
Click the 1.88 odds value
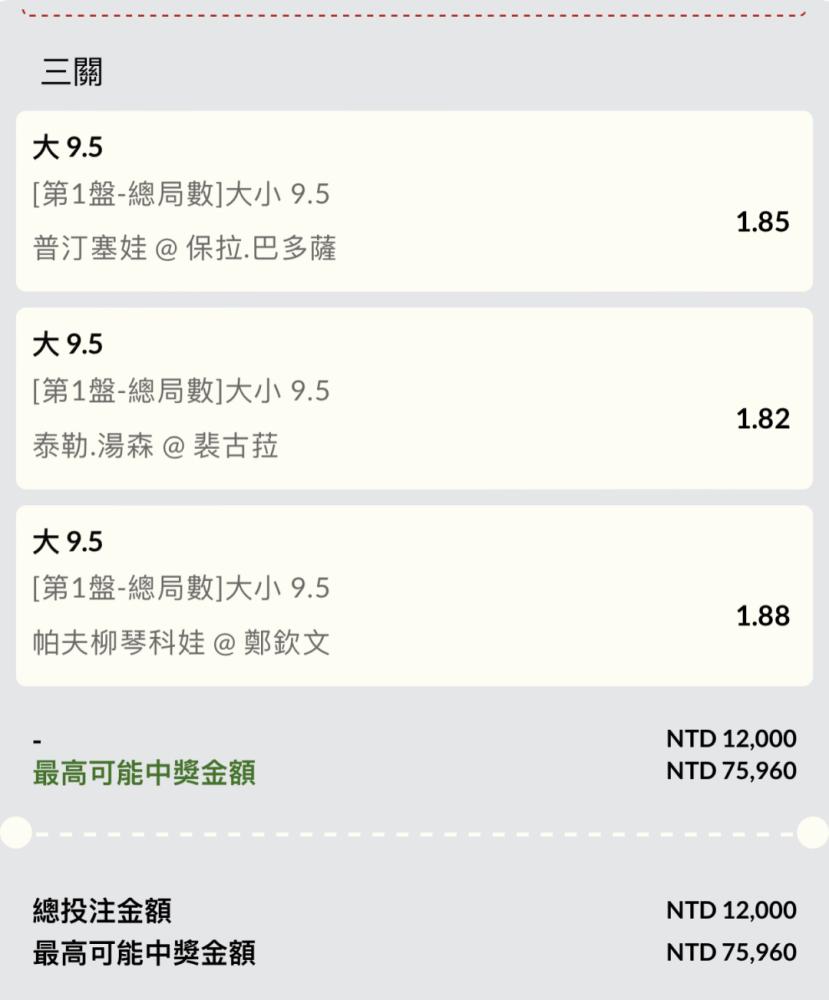[x=763, y=616]
